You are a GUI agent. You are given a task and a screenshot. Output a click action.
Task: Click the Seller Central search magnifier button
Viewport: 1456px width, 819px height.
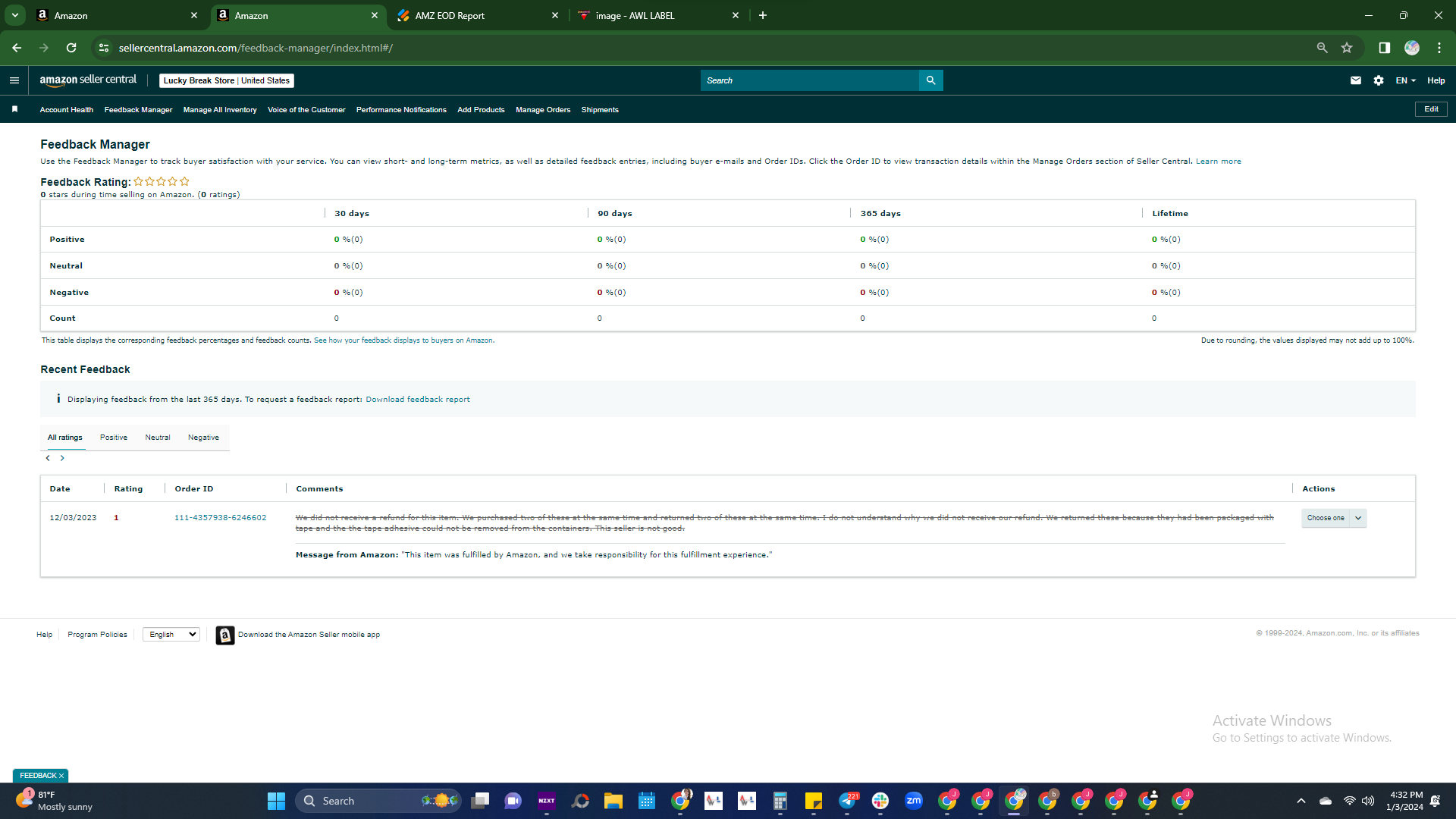[930, 80]
